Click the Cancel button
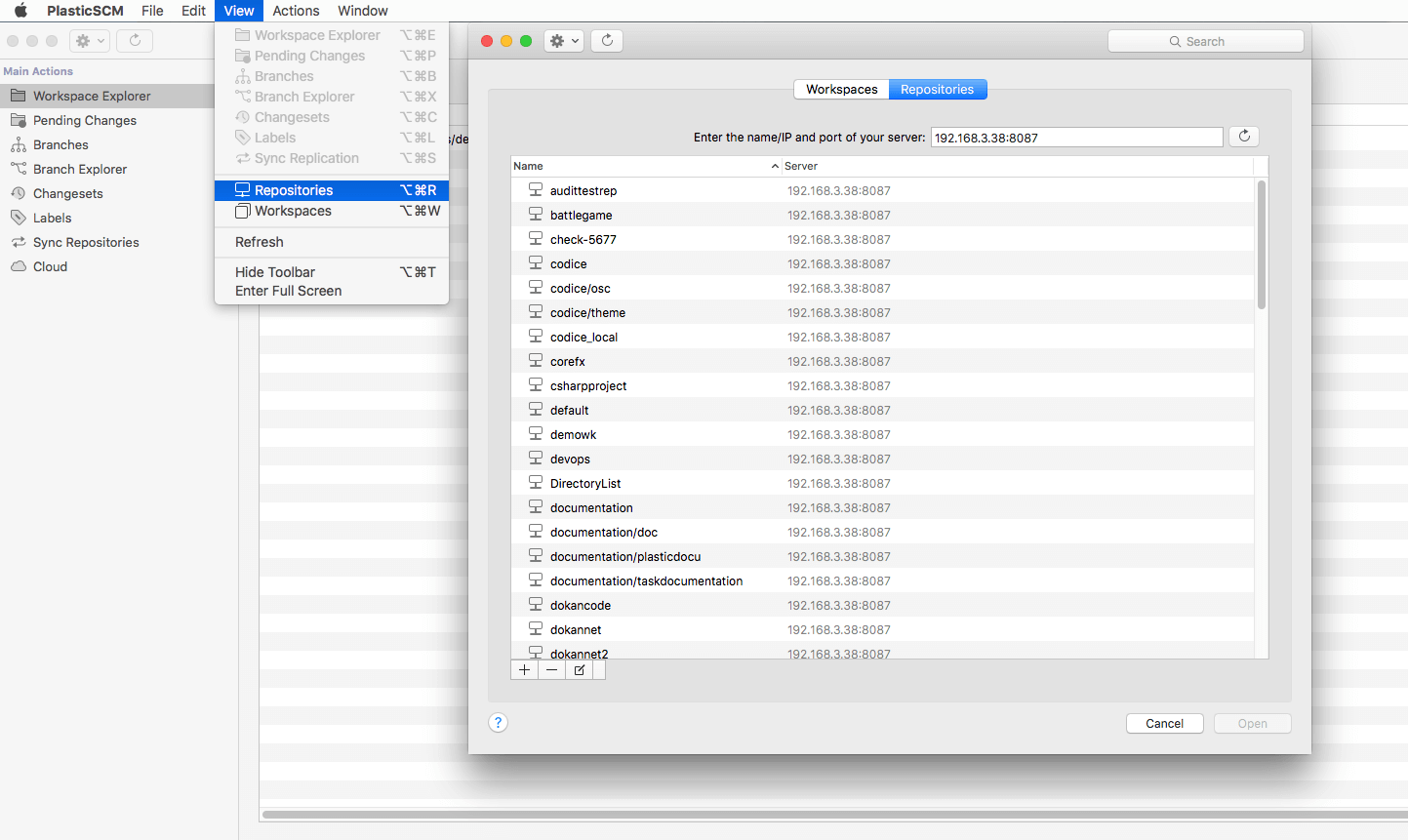The image size is (1408, 840). 1164,723
